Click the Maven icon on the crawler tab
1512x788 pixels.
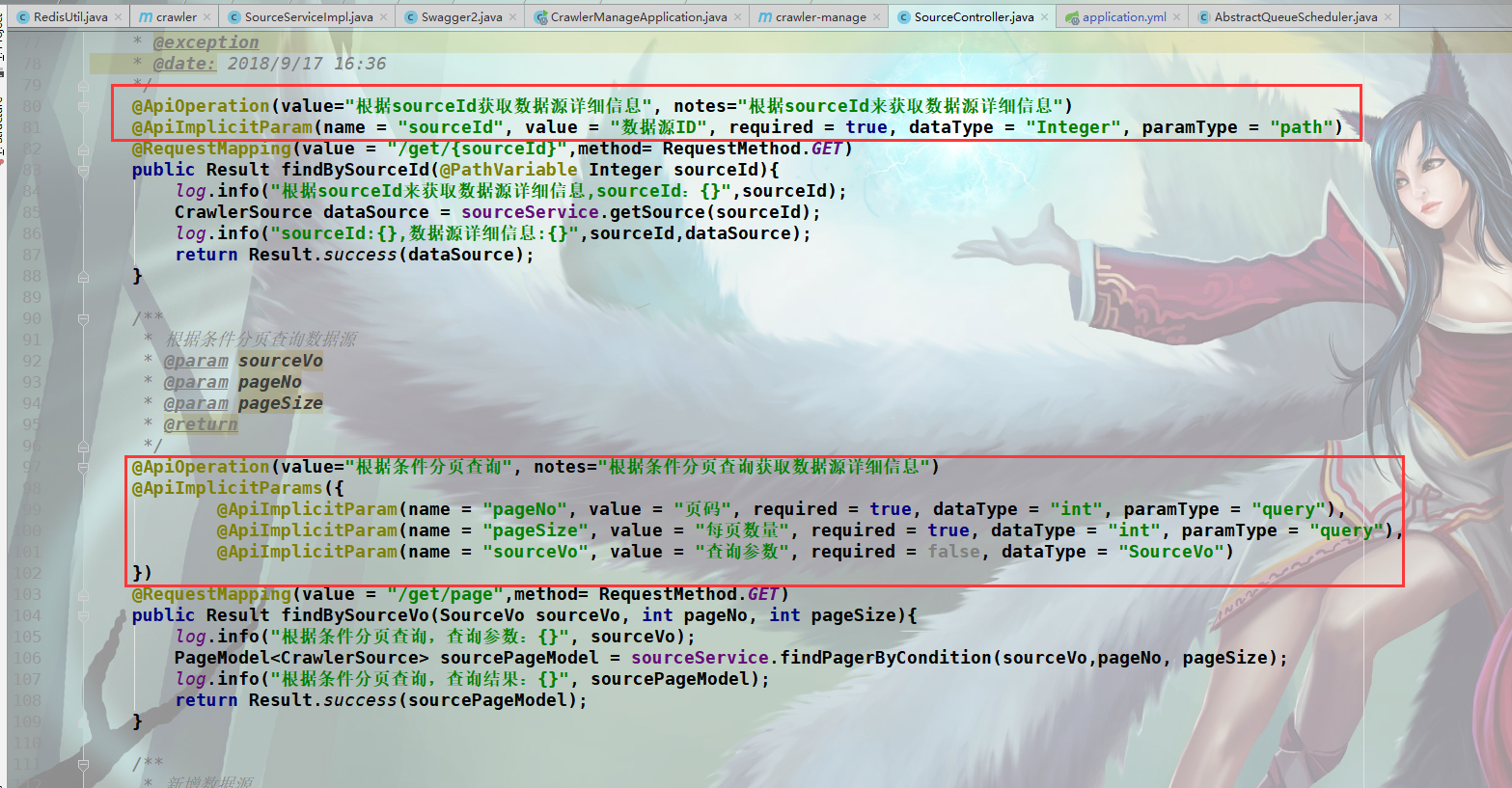tap(146, 17)
